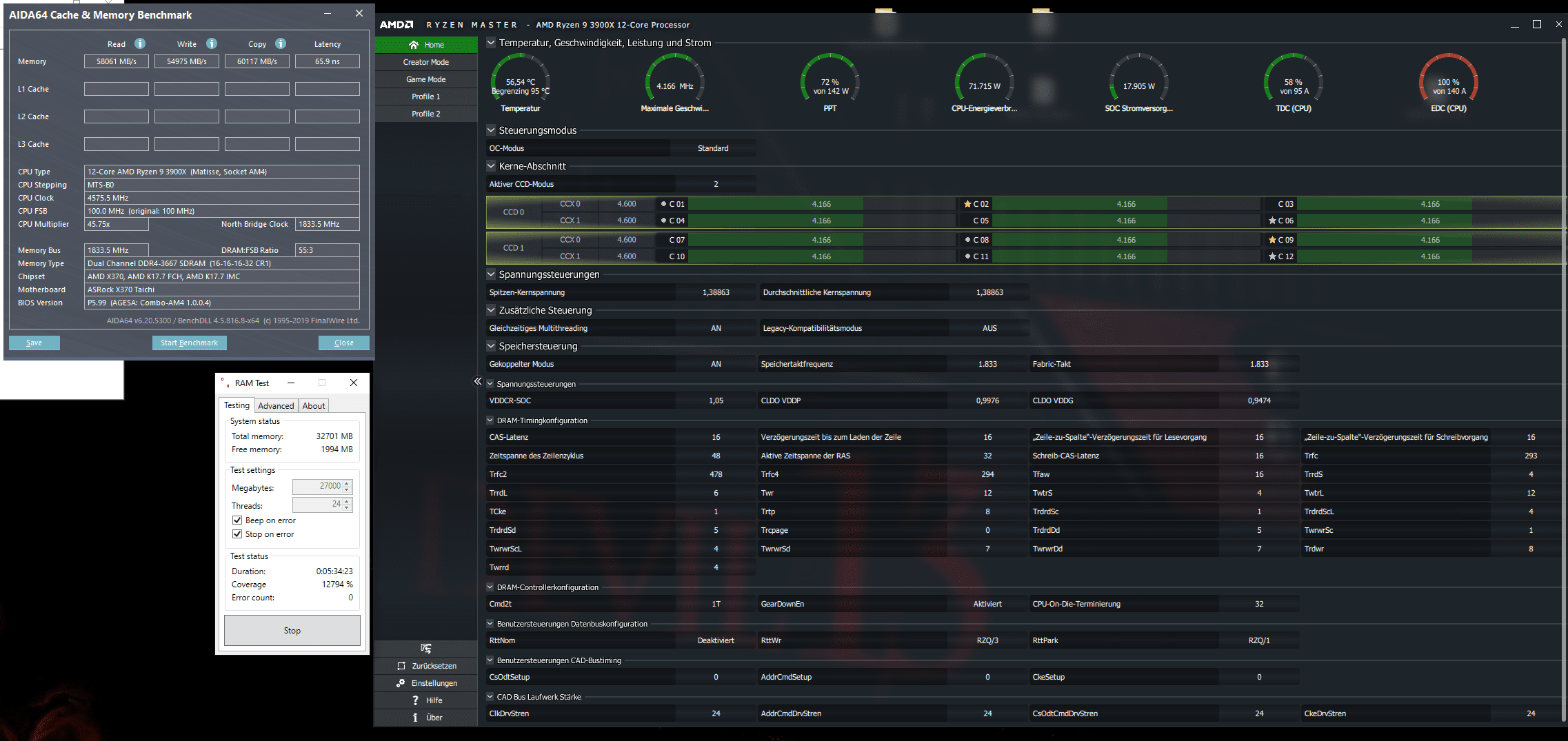Click the Copy info icon in AIDA64

[x=281, y=43]
